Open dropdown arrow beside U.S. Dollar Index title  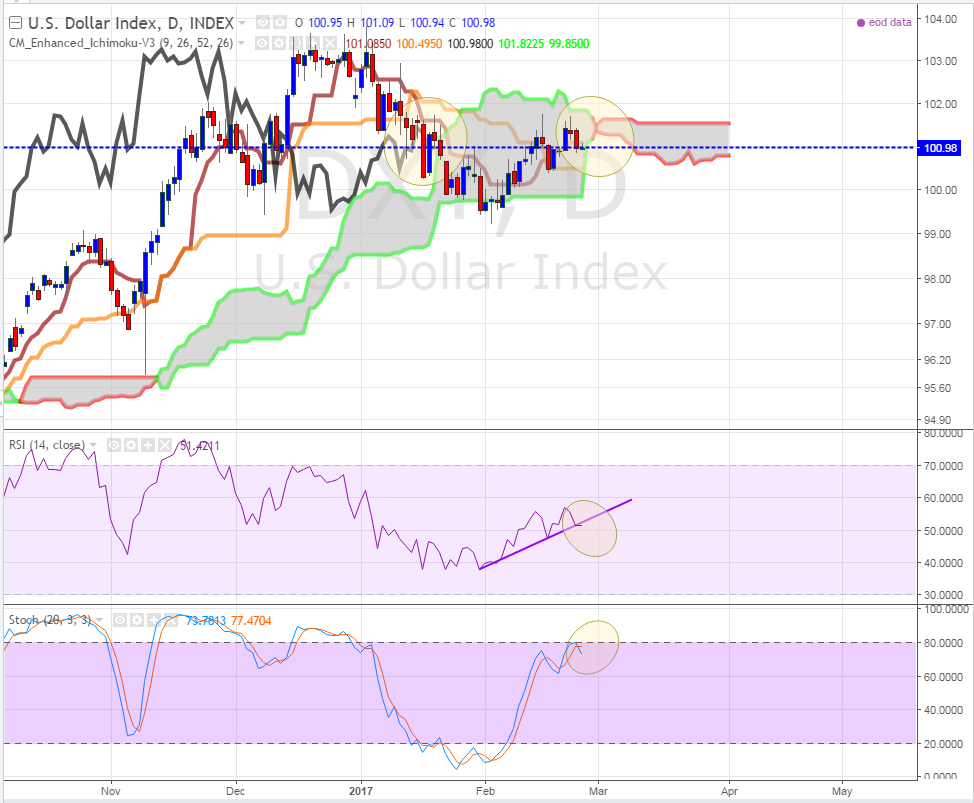242,24
